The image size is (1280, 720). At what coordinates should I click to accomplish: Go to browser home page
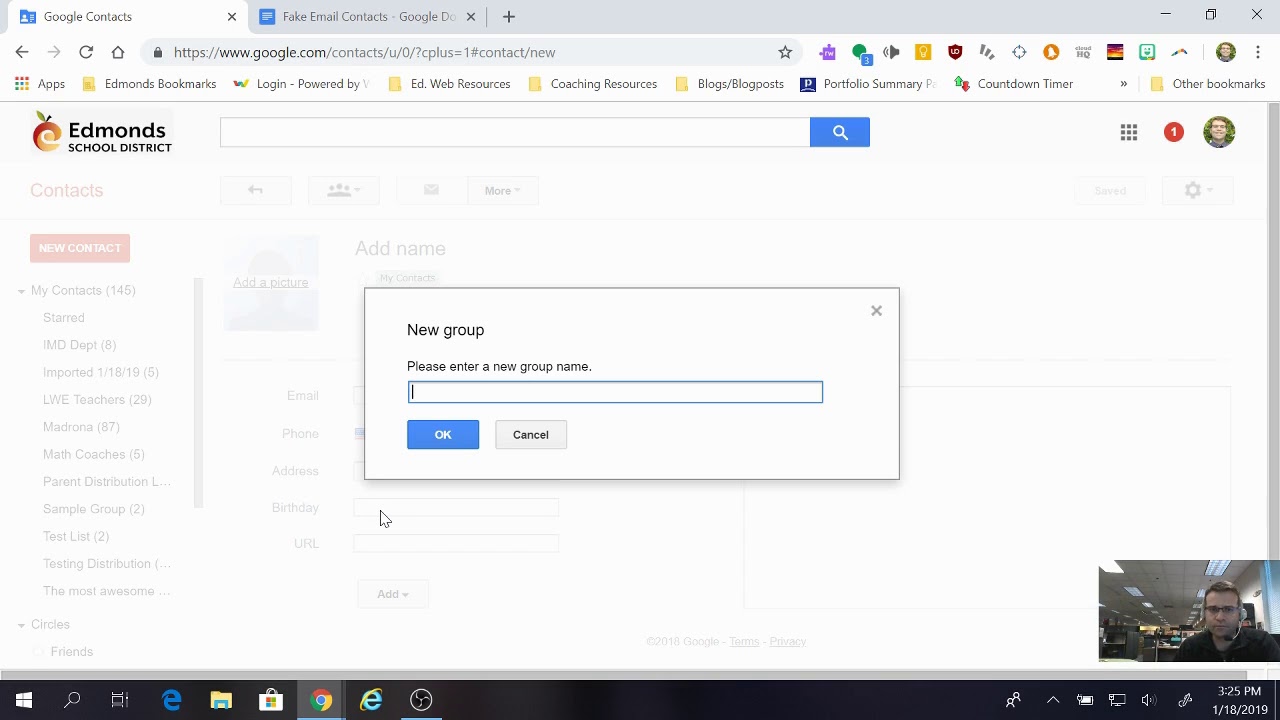(x=118, y=52)
